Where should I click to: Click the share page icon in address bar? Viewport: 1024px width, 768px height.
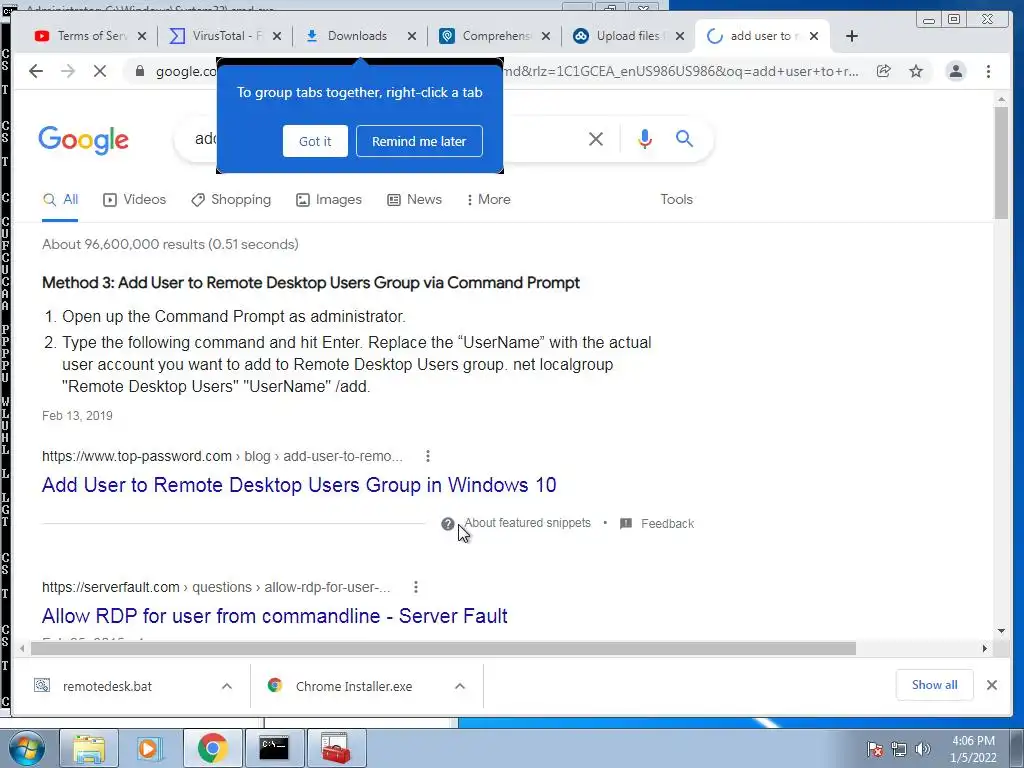[x=884, y=71]
